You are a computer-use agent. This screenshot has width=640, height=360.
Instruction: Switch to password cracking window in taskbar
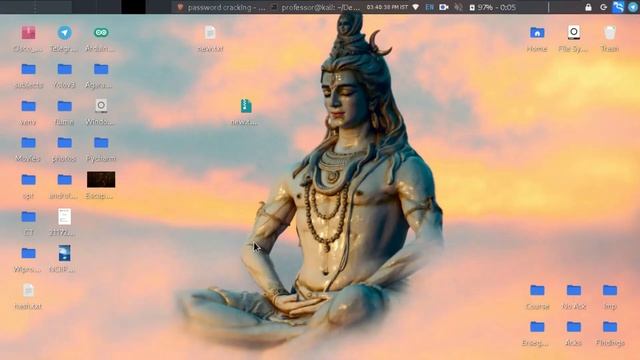[221, 7]
